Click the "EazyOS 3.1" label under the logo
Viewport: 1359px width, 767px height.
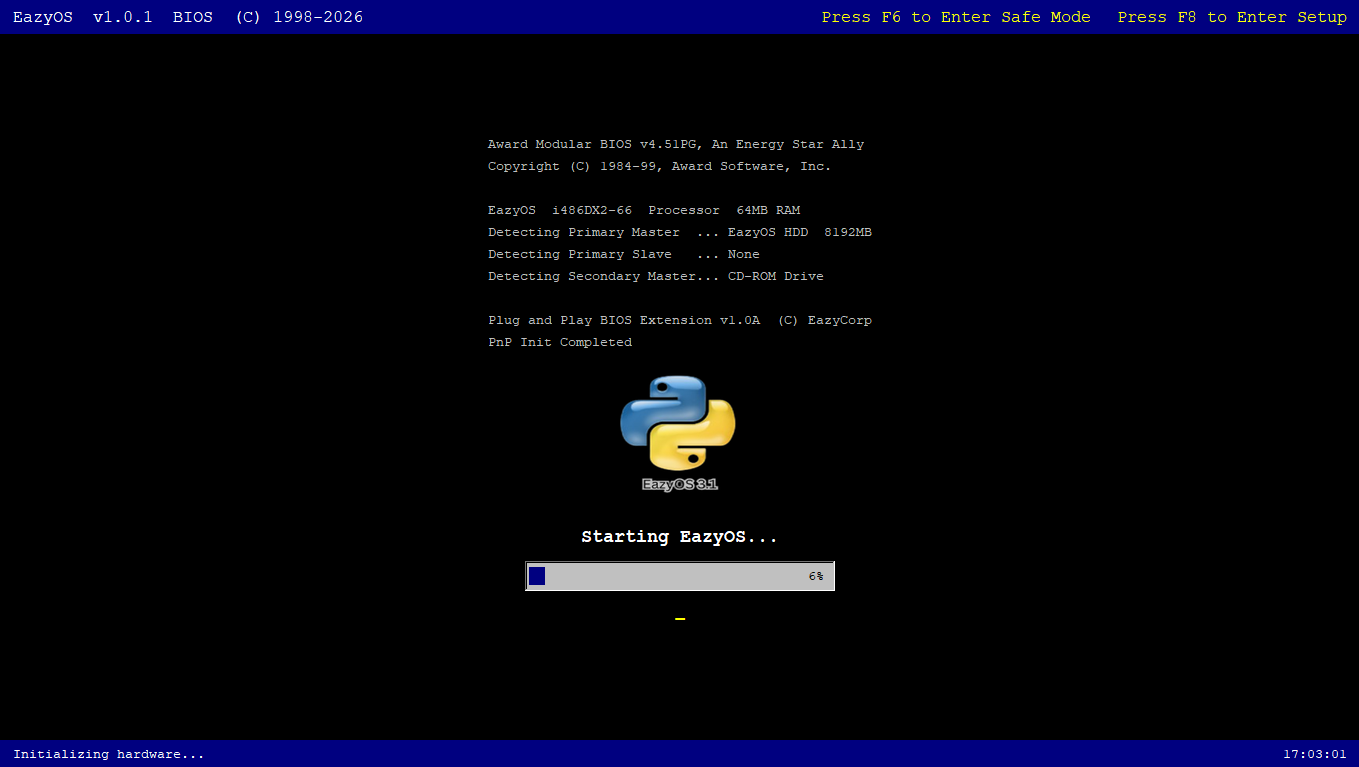680,484
